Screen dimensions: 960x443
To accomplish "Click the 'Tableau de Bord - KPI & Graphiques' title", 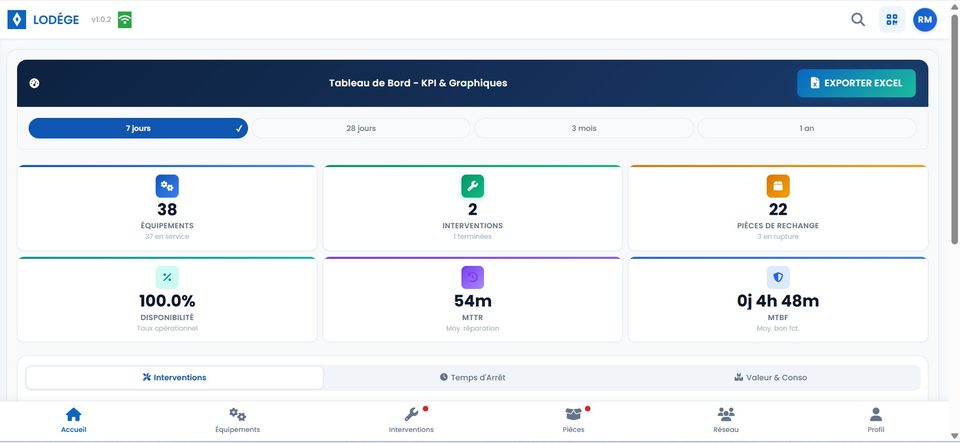I will [418, 83].
